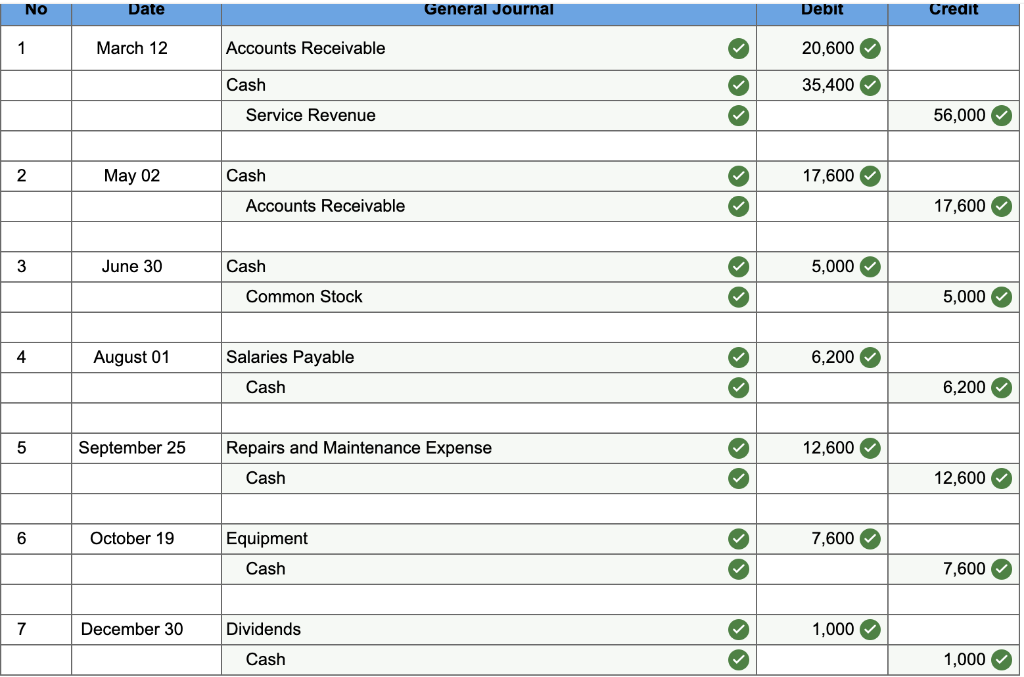The image size is (1024, 677).
Task: Click the checkmark next to Service Revenue
Action: point(739,115)
